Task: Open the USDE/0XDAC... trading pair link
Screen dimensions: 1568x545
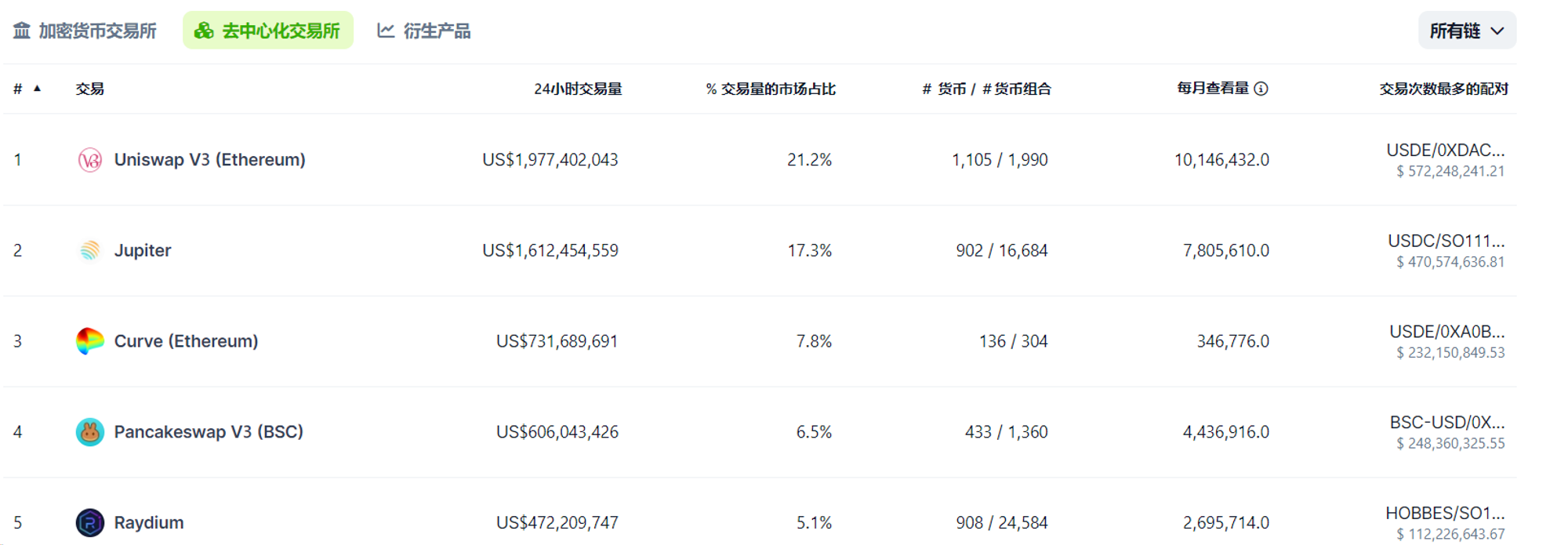Action: [1445, 151]
